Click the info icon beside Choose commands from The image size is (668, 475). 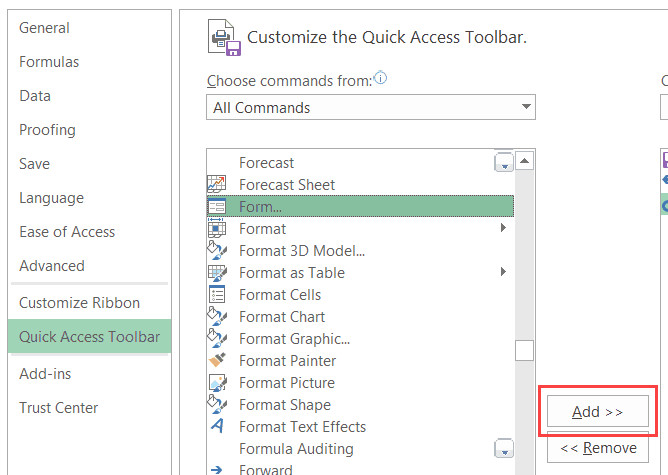[x=380, y=79]
